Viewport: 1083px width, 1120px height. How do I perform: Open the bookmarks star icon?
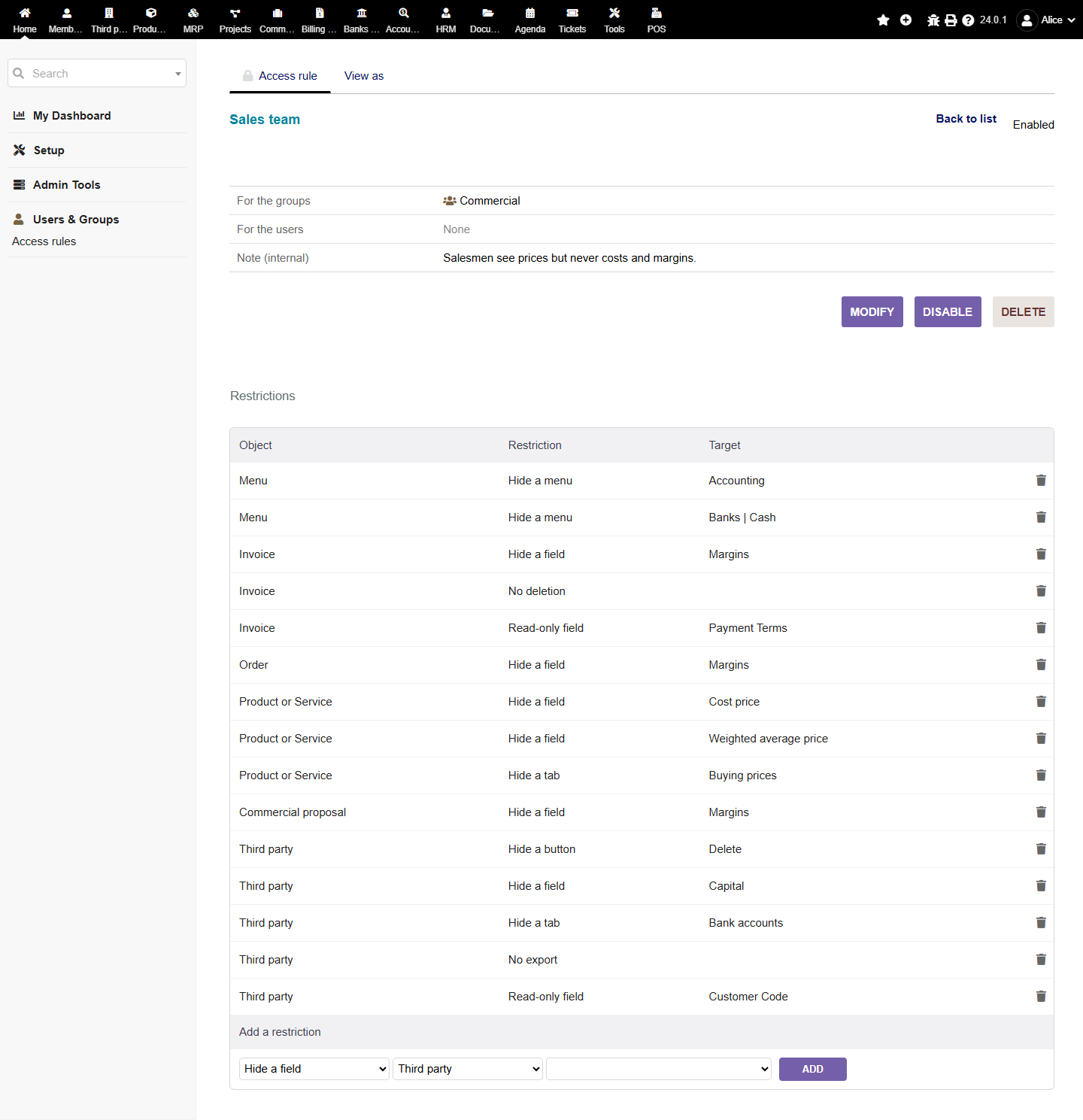coord(884,20)
